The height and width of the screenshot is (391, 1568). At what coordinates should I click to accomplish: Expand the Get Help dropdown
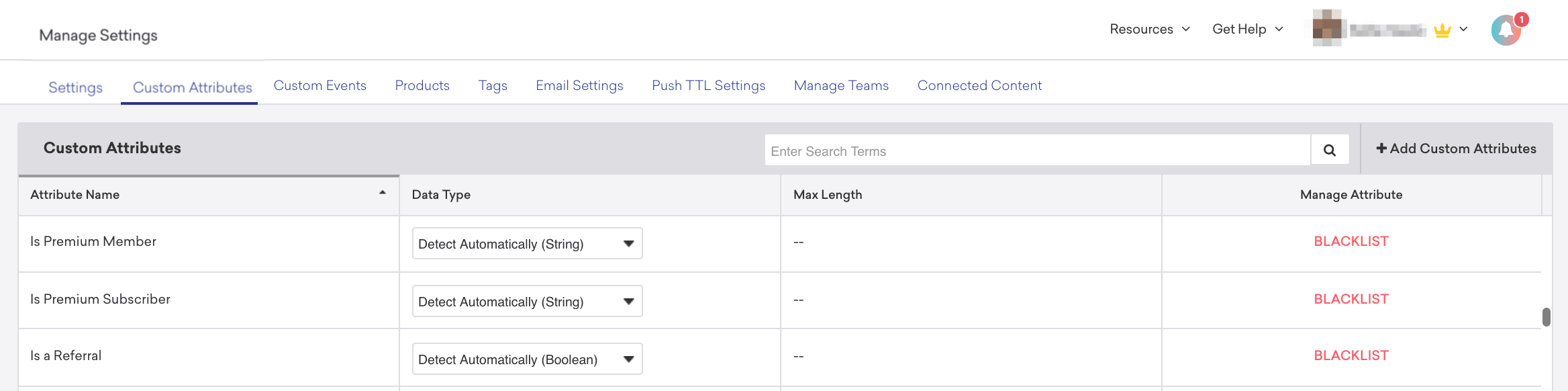(1247, 29)
